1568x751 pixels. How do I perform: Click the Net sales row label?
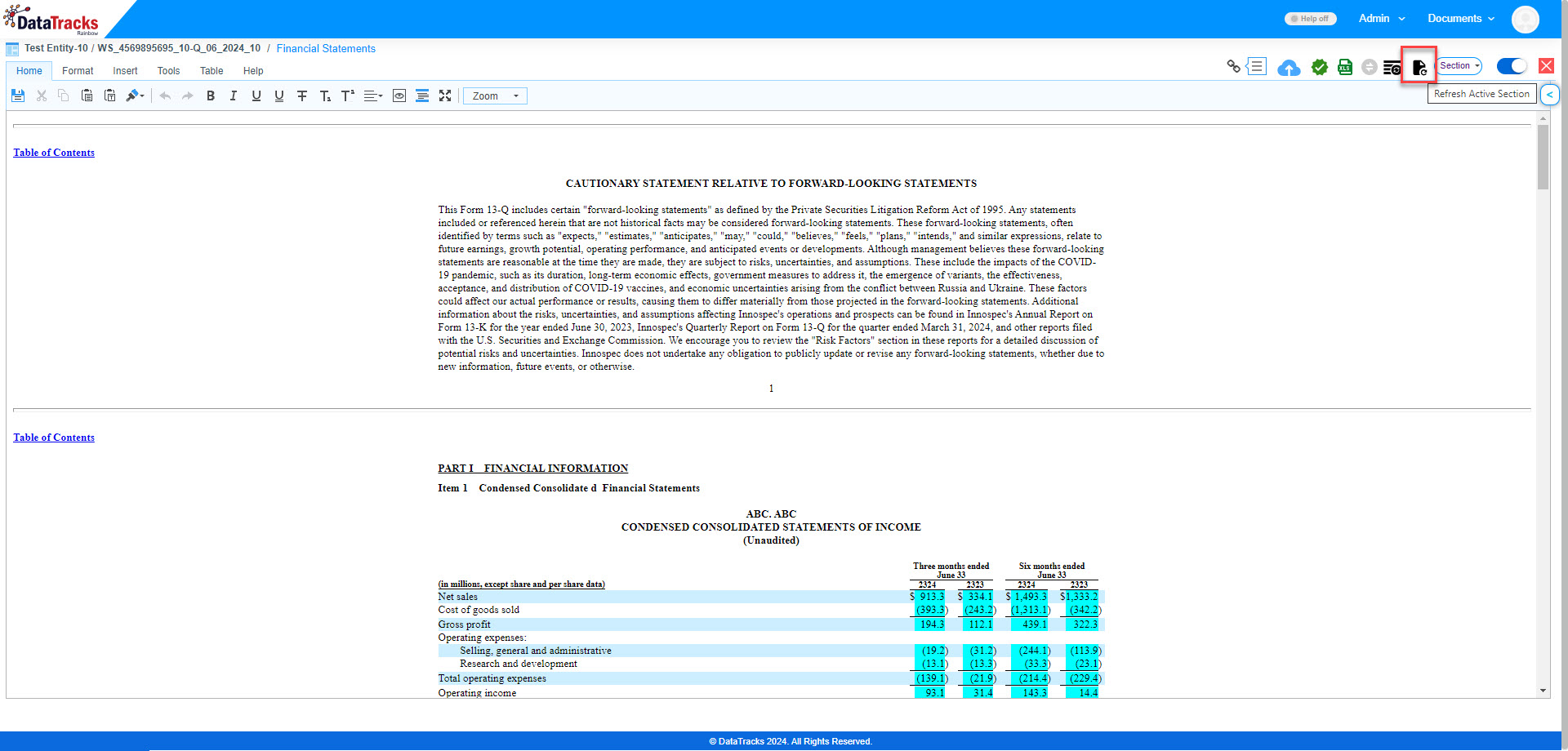click(x=458, y=597)
